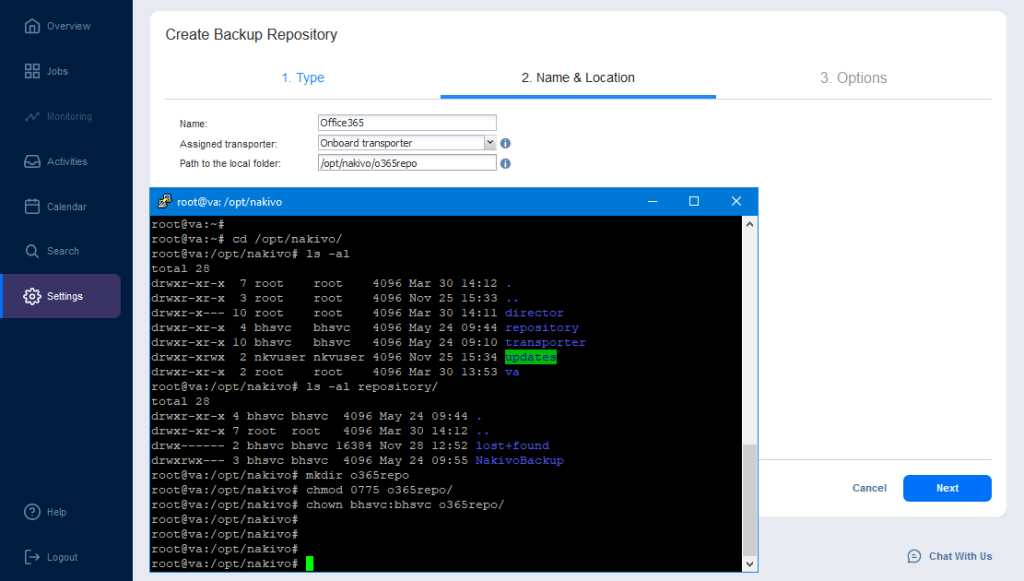Click the Help question mark icon
Image resolution: width=1024 pixels, height=581 pixels.
[32, 512]
